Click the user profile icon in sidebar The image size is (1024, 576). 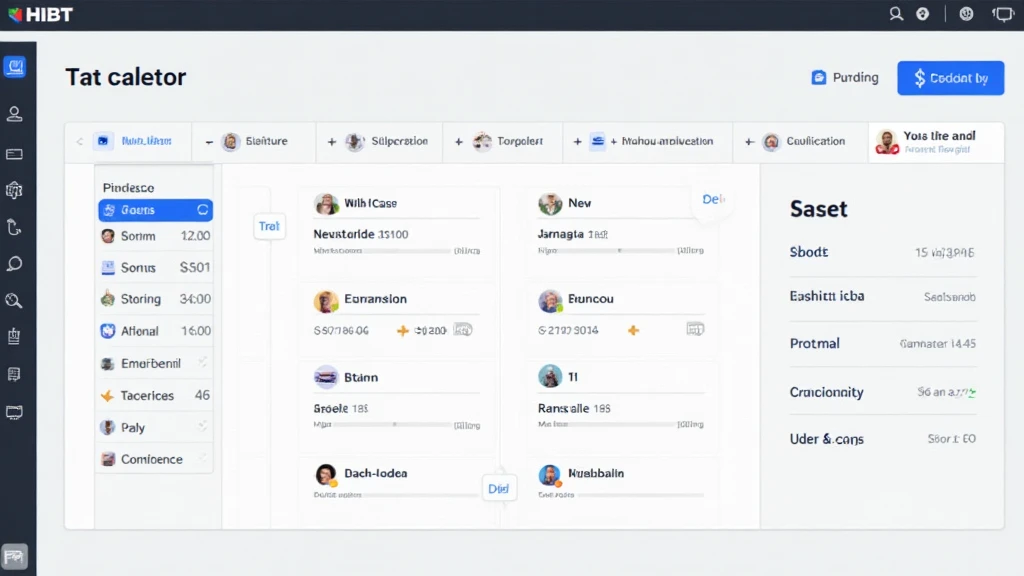[x=14, y=114]
